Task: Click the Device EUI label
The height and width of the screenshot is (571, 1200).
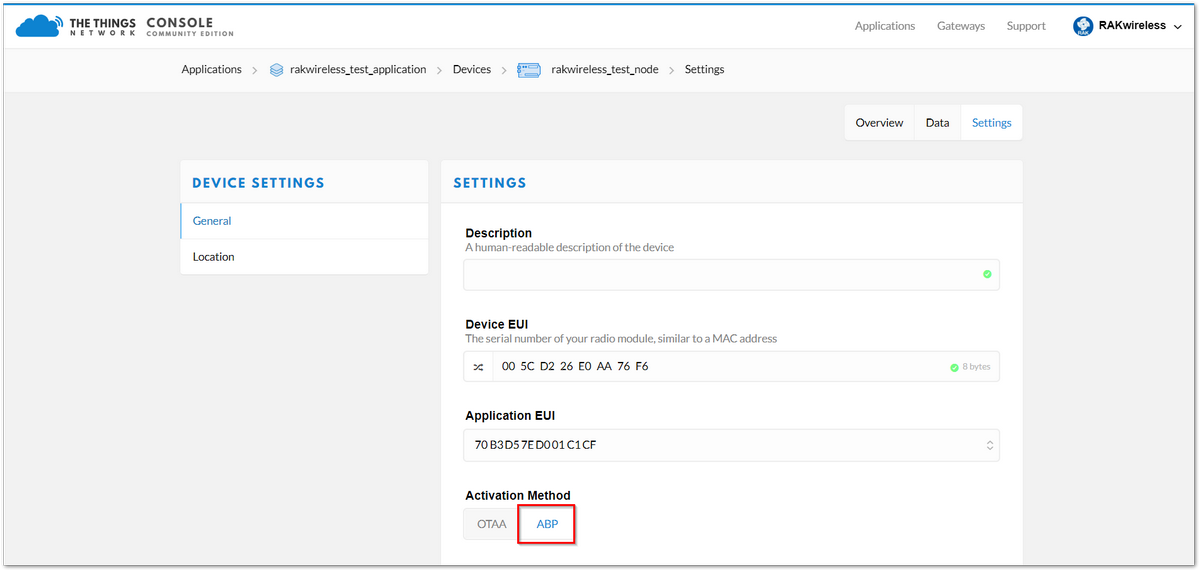Action: click(x=496, y=324)
